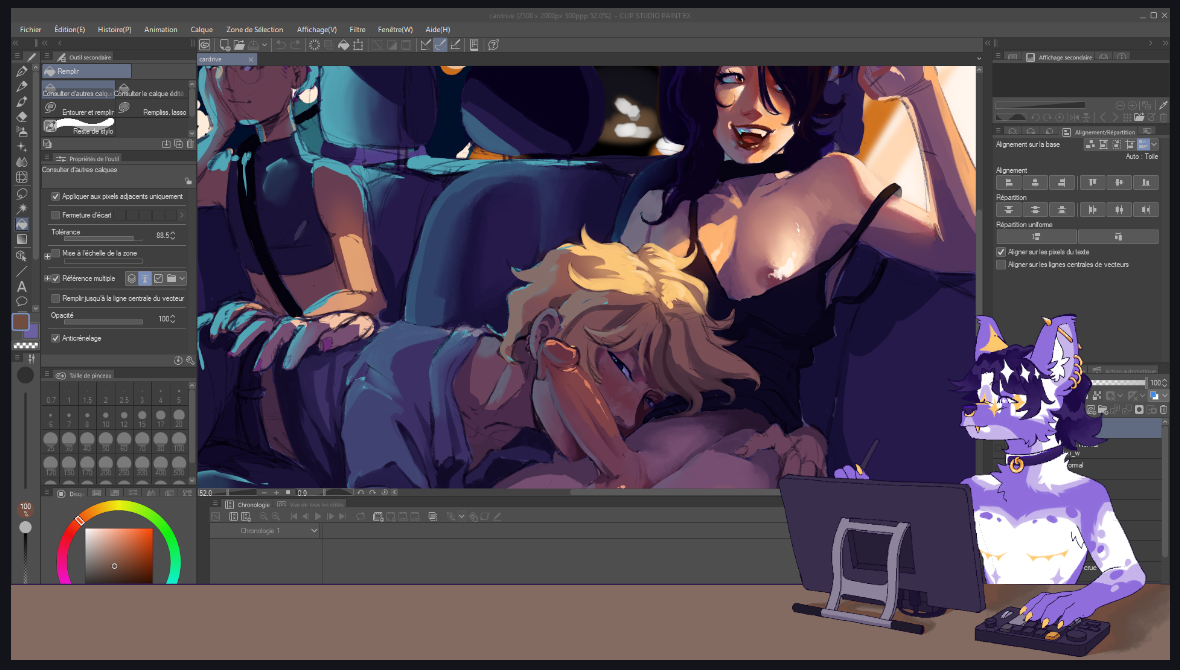Click the Open file folder icon
The height and width of the screenshot is (670, 1180).
click(239, 45)
